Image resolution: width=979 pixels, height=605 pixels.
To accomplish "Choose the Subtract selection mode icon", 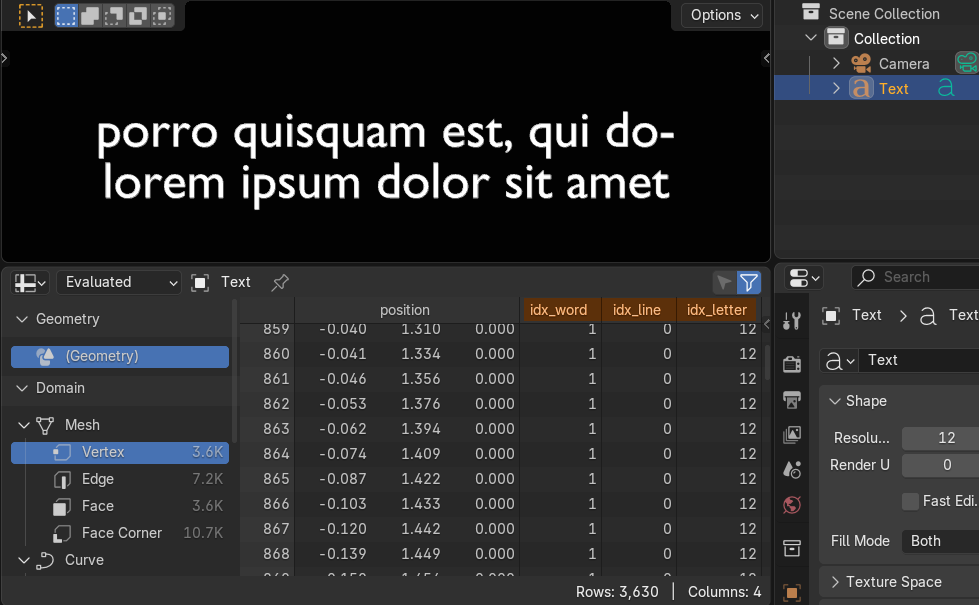I will [x=114, y=16].
